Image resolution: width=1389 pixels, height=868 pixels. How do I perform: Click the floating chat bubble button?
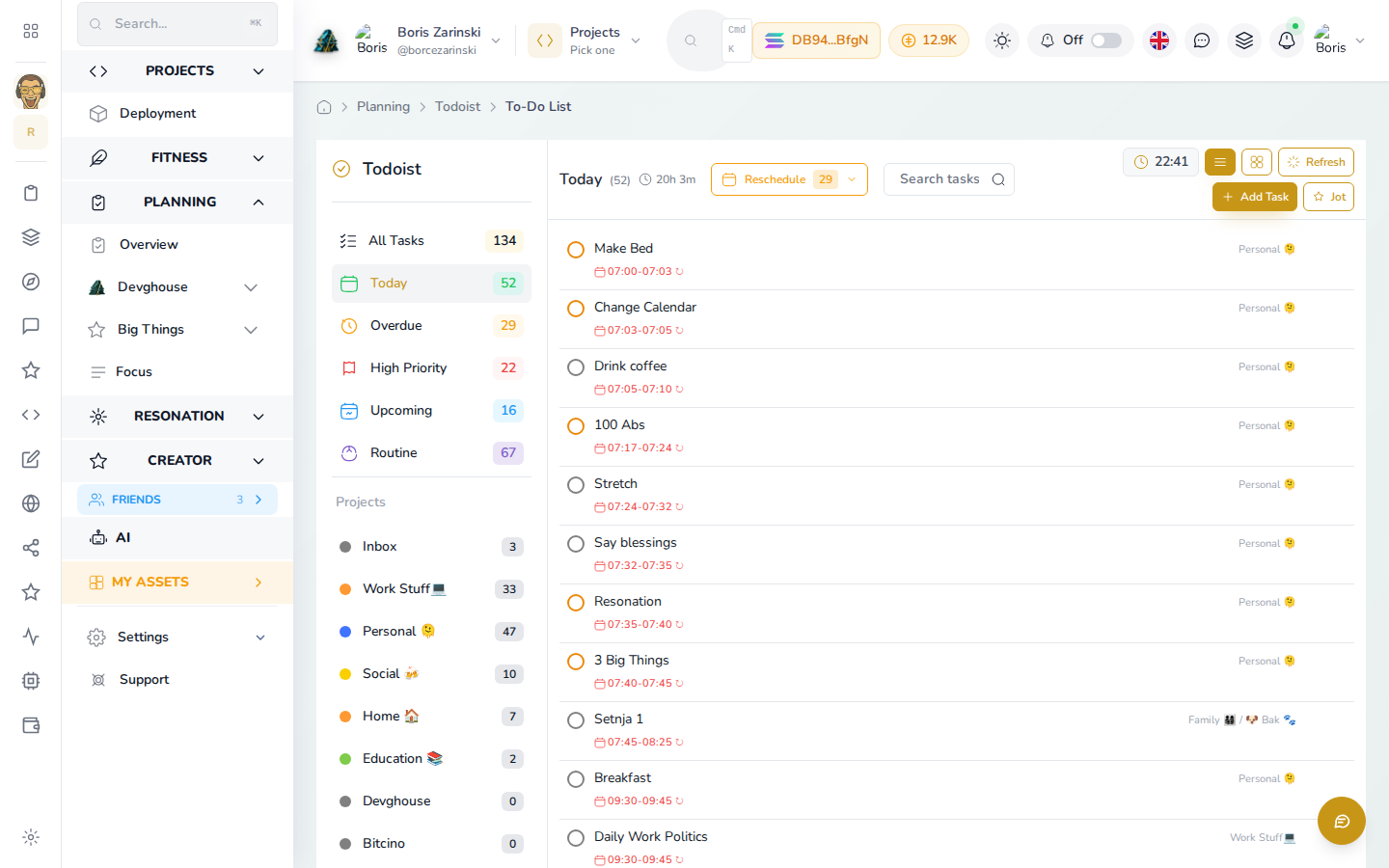coord(1342,821)
